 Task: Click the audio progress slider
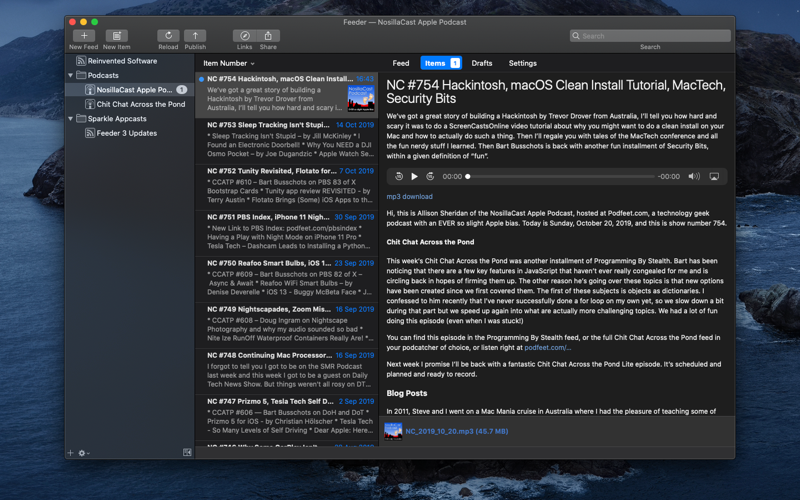click(560, 177)
